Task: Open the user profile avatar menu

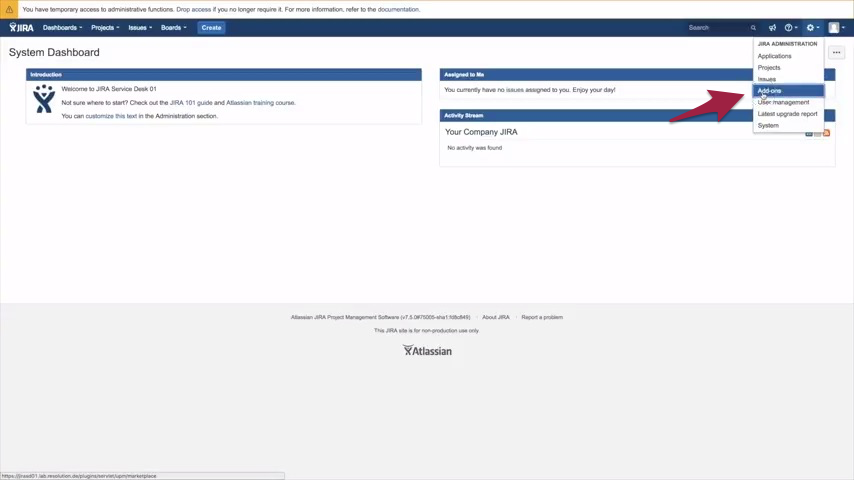Action: click(x=835, y=27)
